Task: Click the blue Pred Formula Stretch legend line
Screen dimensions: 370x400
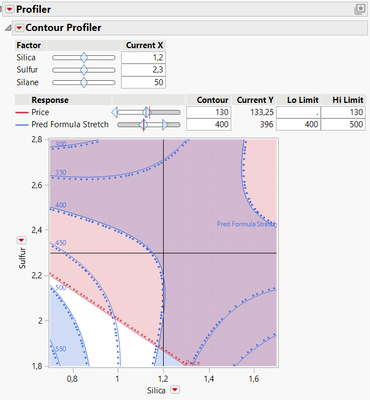Action: (x=22, y=125)
